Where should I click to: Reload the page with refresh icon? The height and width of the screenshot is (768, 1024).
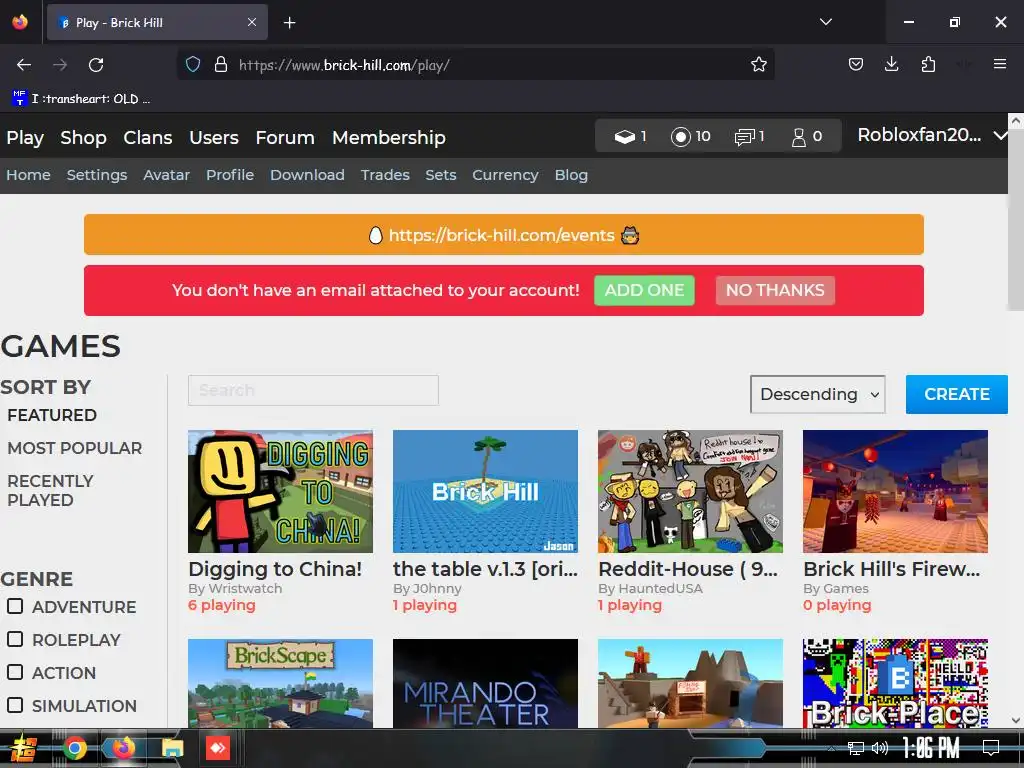[96, 65]
